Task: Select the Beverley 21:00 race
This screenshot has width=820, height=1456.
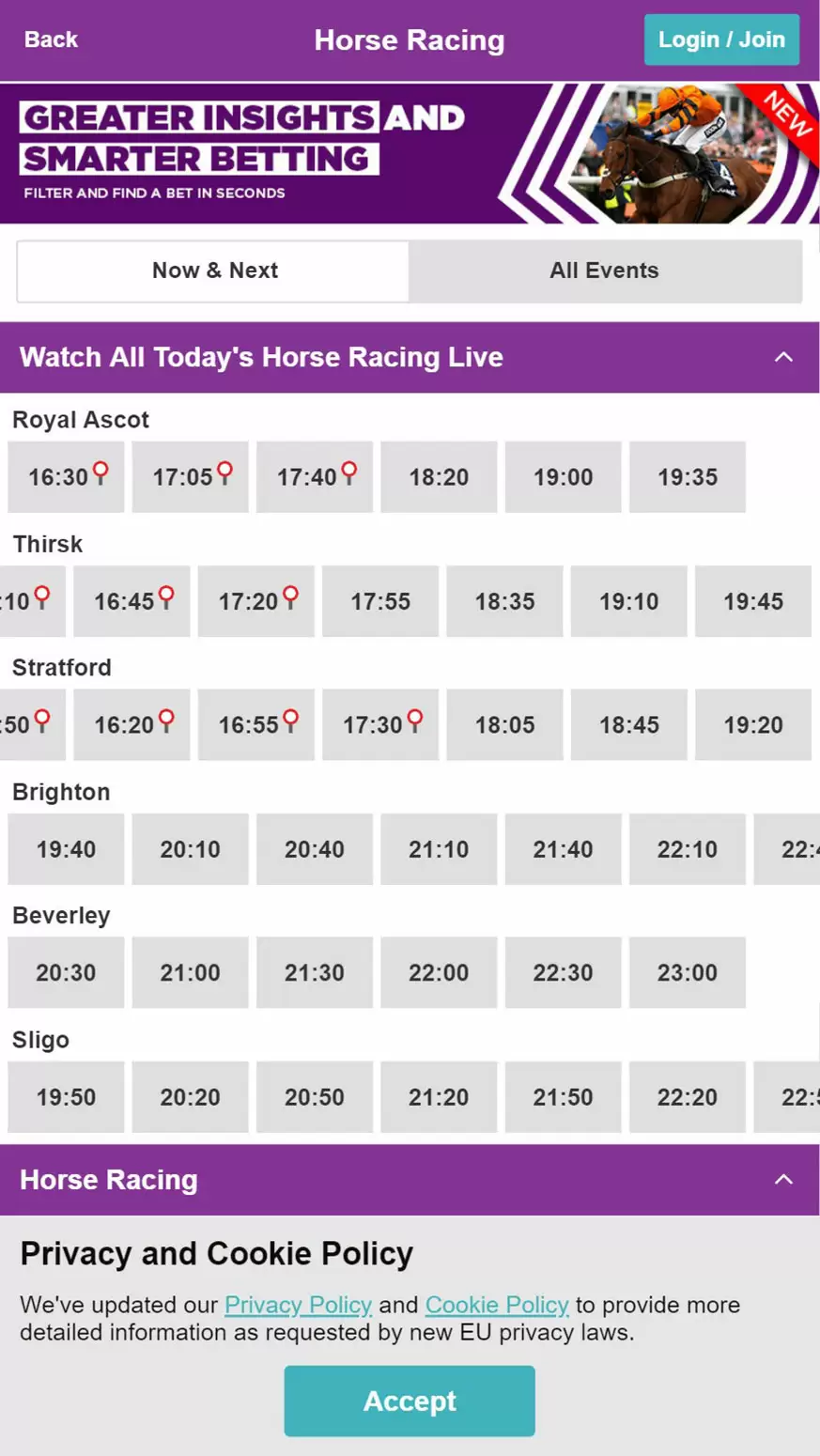Action: click(x=190, y=972)
